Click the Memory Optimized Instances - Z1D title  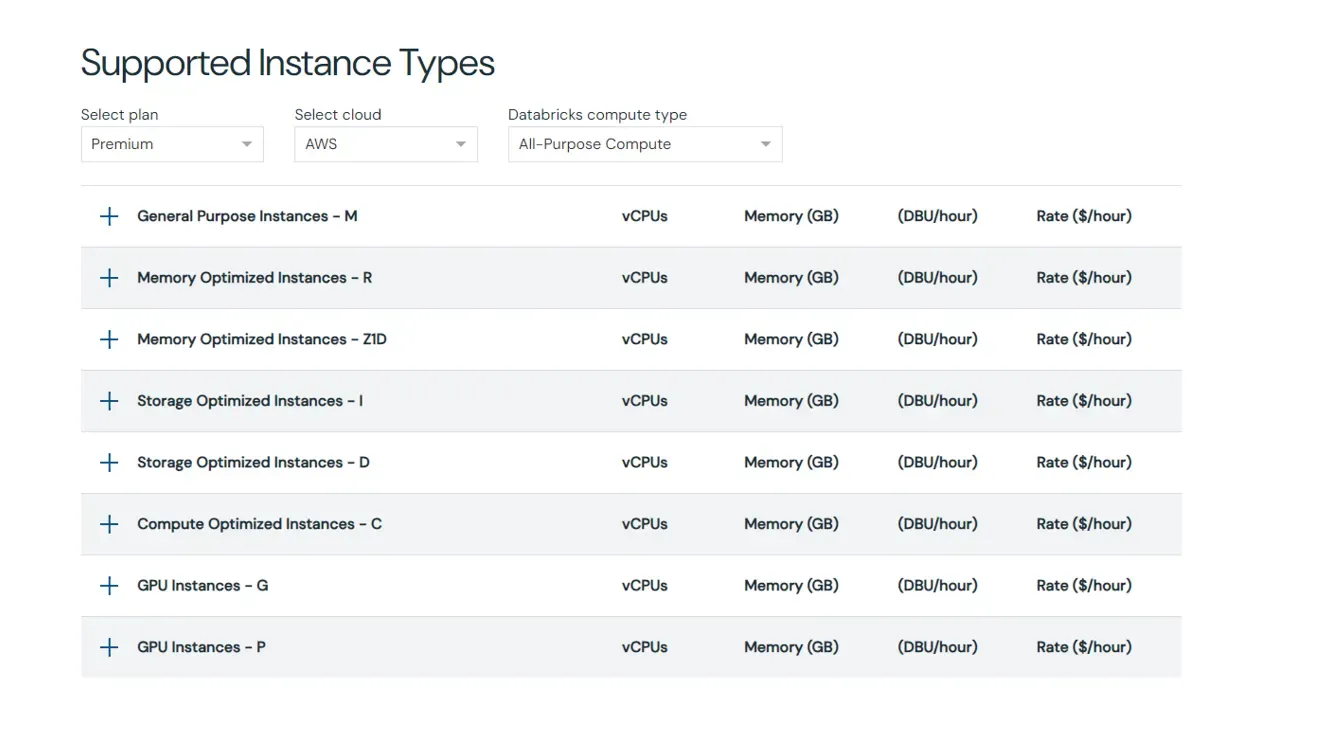point(262,340)
